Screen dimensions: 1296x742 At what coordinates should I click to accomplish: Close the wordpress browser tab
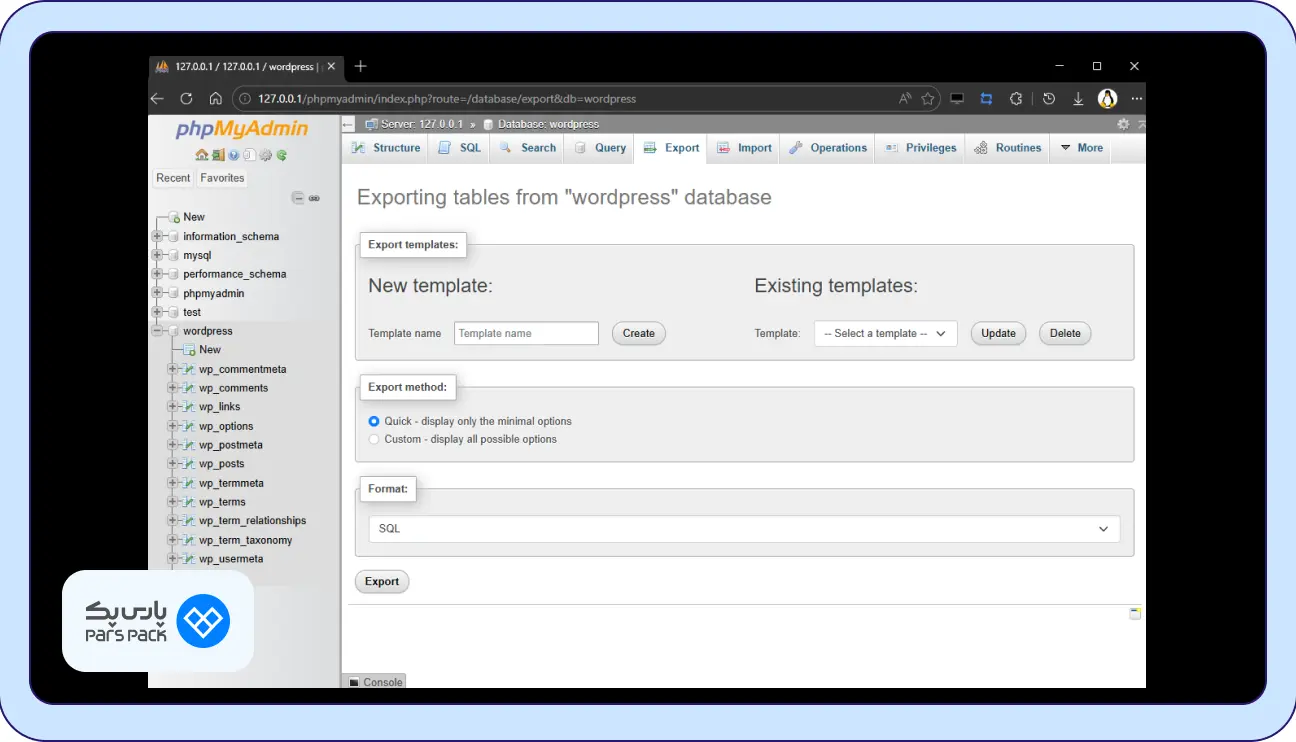(332, 66)
